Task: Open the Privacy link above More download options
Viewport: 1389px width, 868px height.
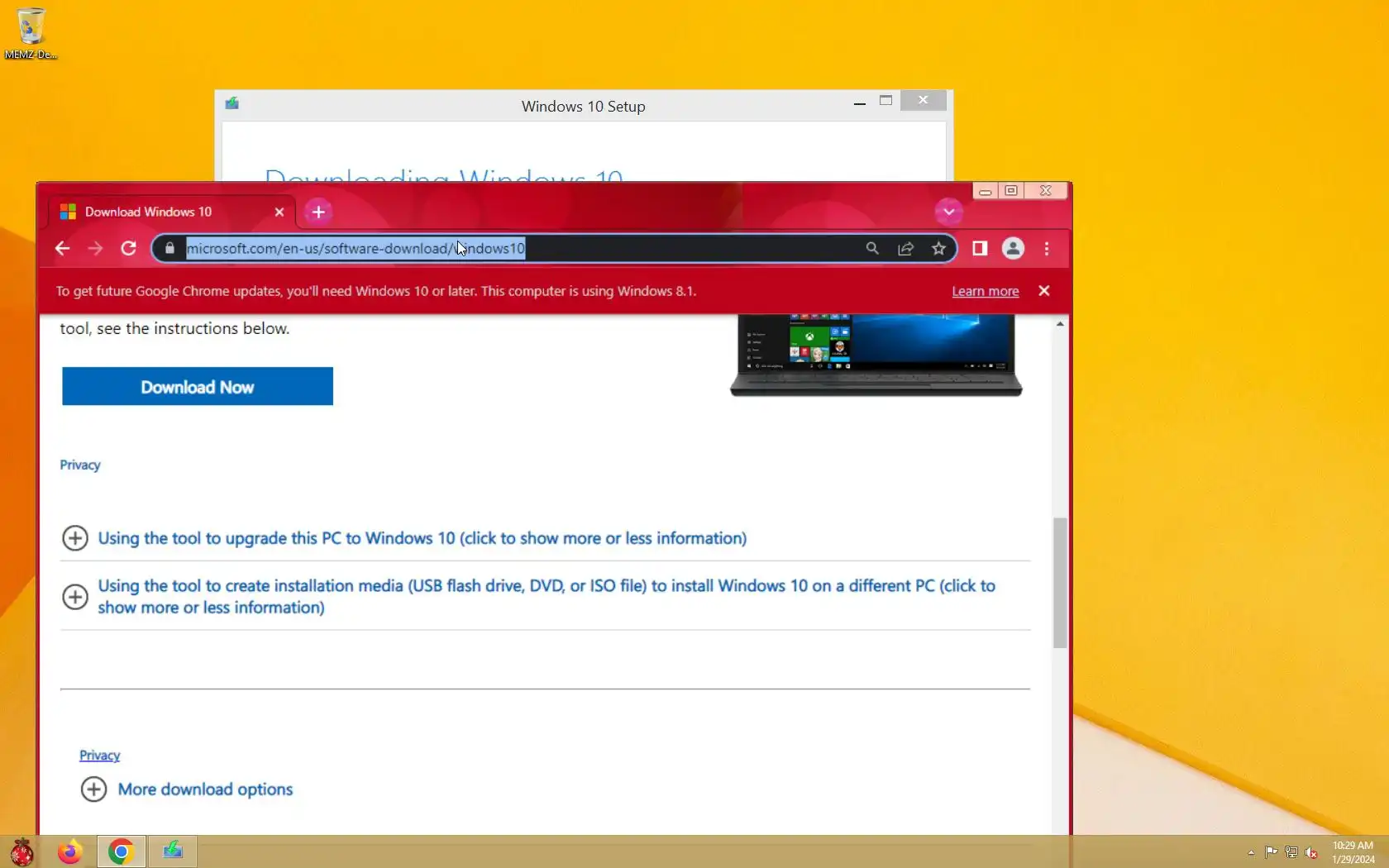Action: [x=100, y=756]
